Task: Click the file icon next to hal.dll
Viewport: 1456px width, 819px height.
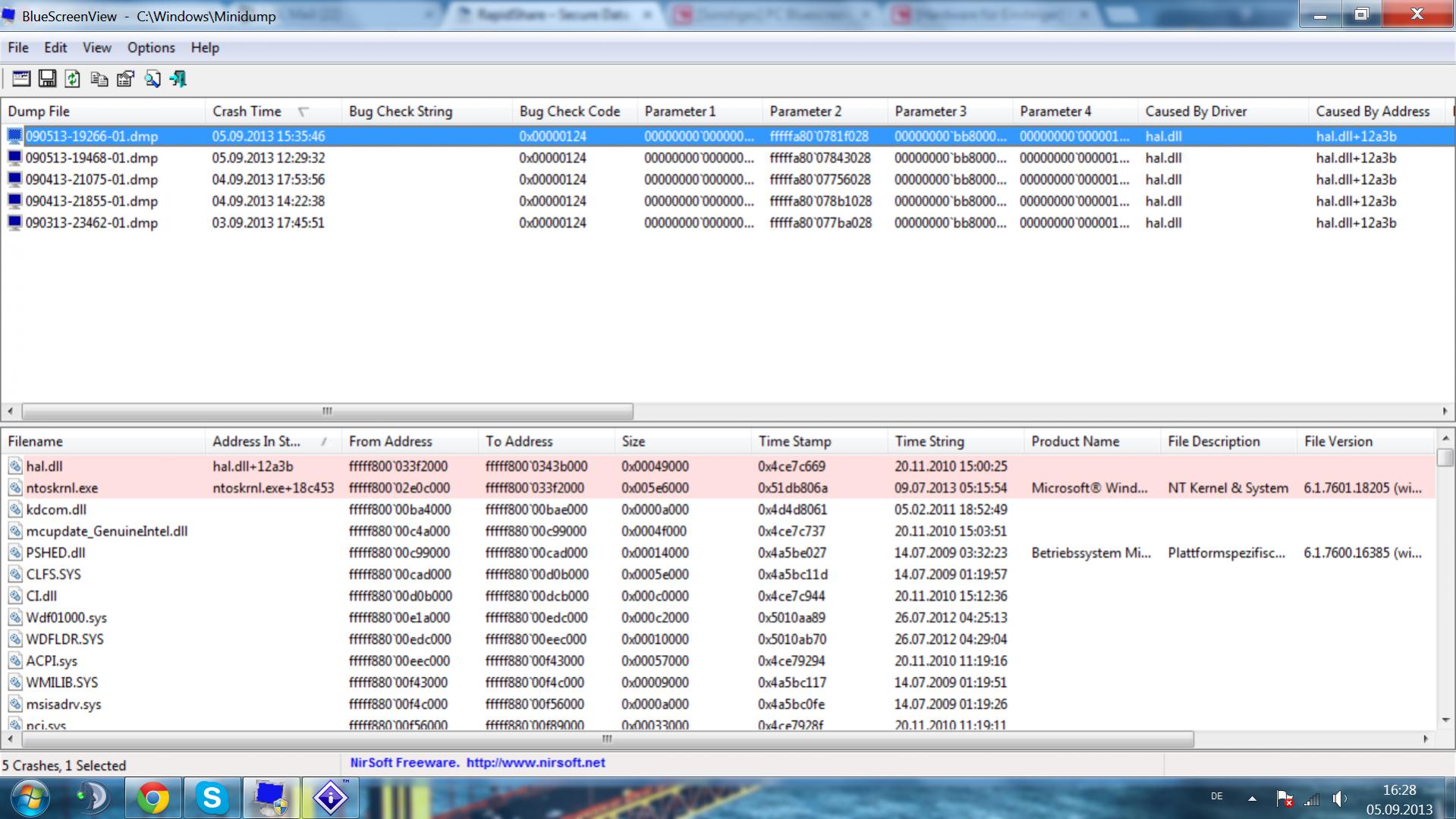Action: [x=15, y=466]
